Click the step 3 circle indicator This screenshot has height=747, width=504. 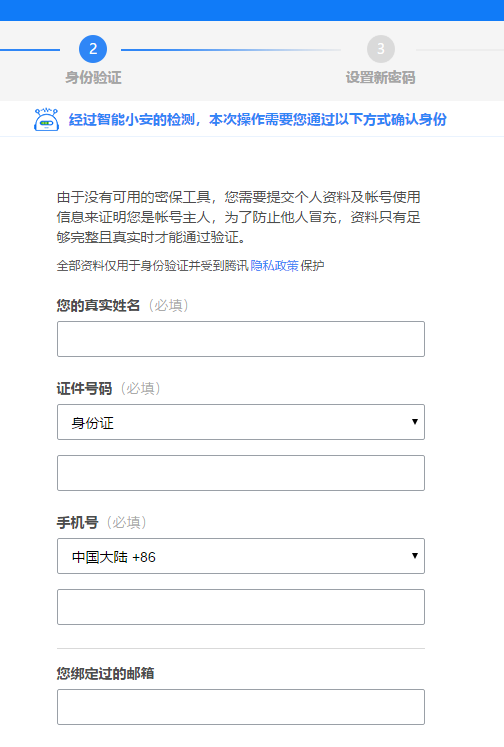(381, 49)
